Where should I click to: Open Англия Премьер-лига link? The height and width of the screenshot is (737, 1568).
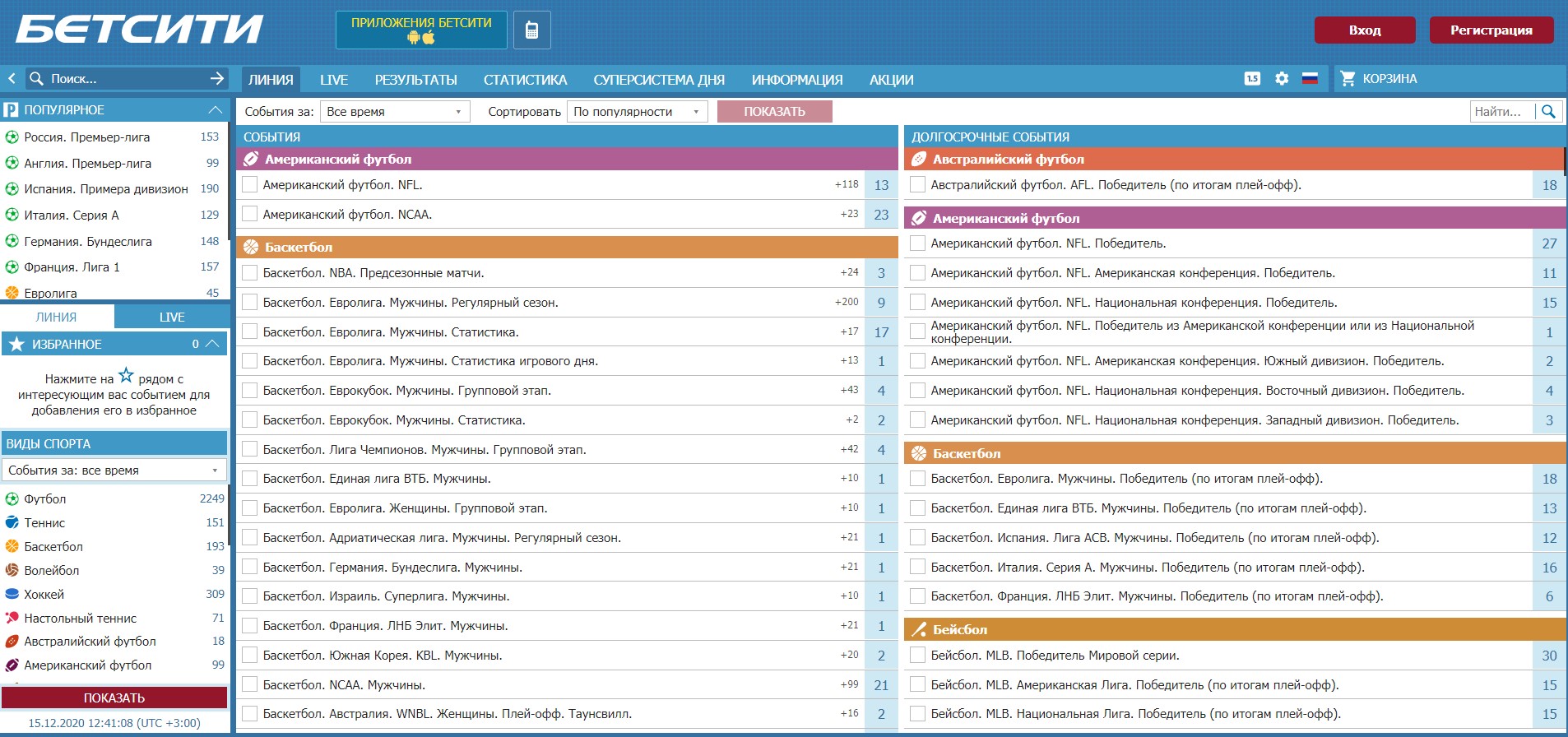point(88,163)
